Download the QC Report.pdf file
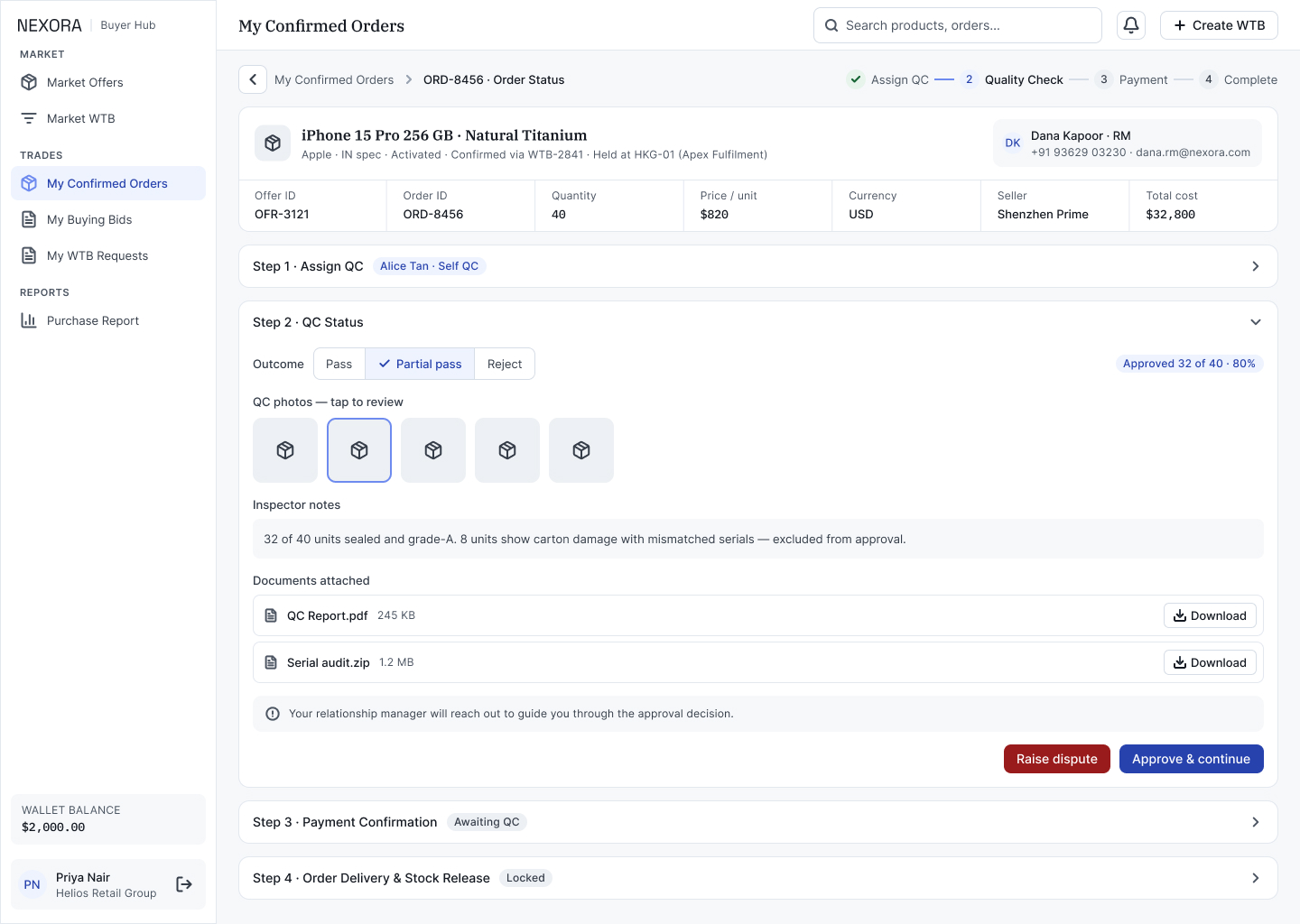The height and width of the screenshot is (924, 1300). click(x=1210, y=615)
